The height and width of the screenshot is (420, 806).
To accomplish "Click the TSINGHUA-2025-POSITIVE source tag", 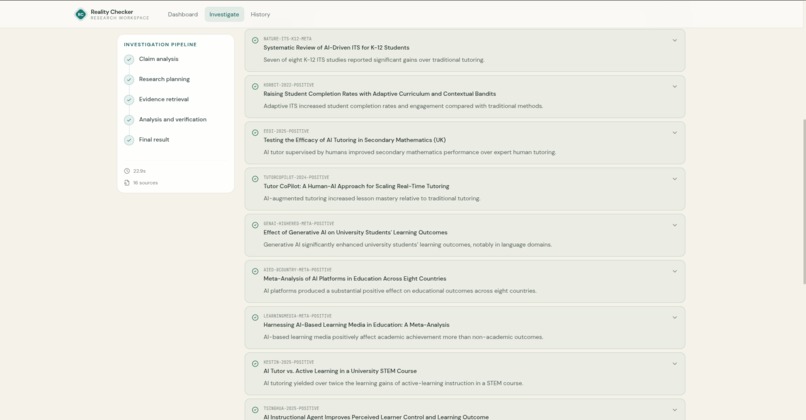I will pos(291,409).
